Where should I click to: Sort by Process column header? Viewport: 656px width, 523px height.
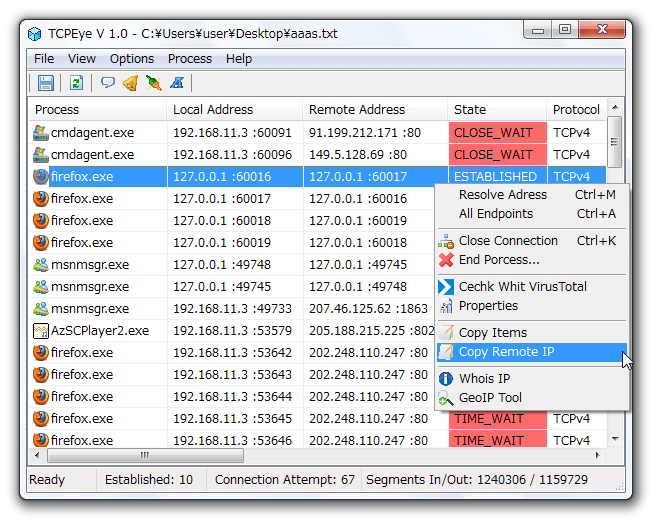97,110
